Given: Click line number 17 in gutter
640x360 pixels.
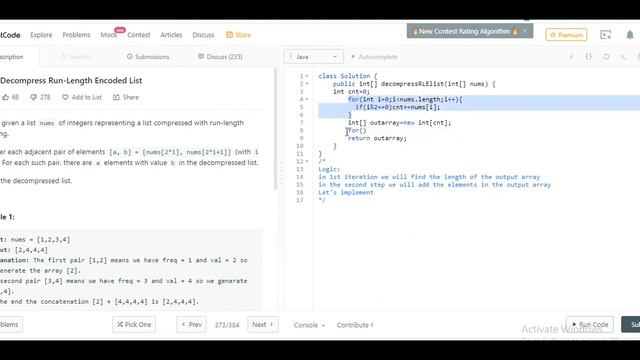Looking at the screenshot, I should (300, 200).
